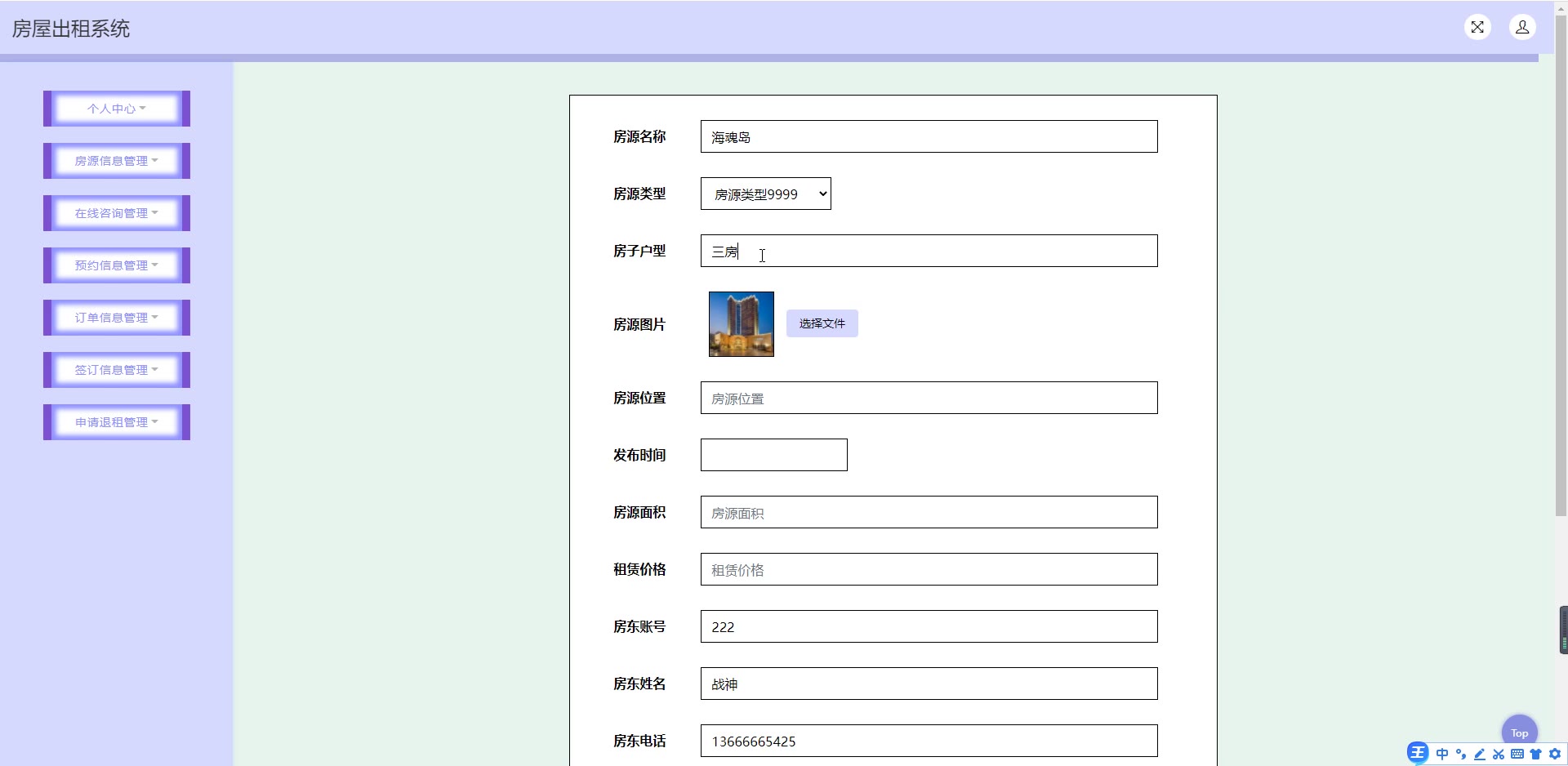The width and height of the screenshot is (1568, 766).
Task: Focus the 租赁价格 input field
Action: 929,569
